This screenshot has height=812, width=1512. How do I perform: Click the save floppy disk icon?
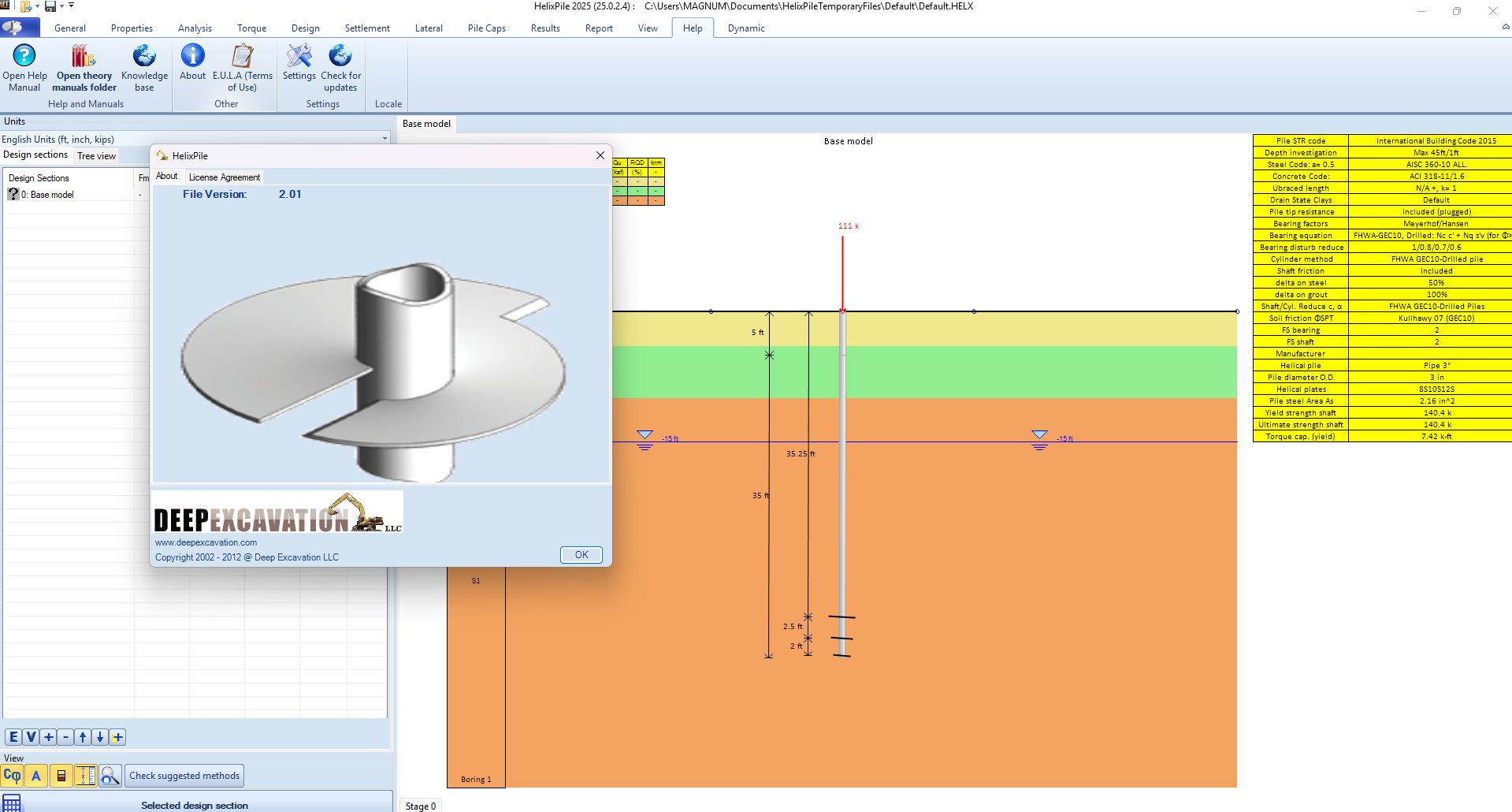pos(50,6)
